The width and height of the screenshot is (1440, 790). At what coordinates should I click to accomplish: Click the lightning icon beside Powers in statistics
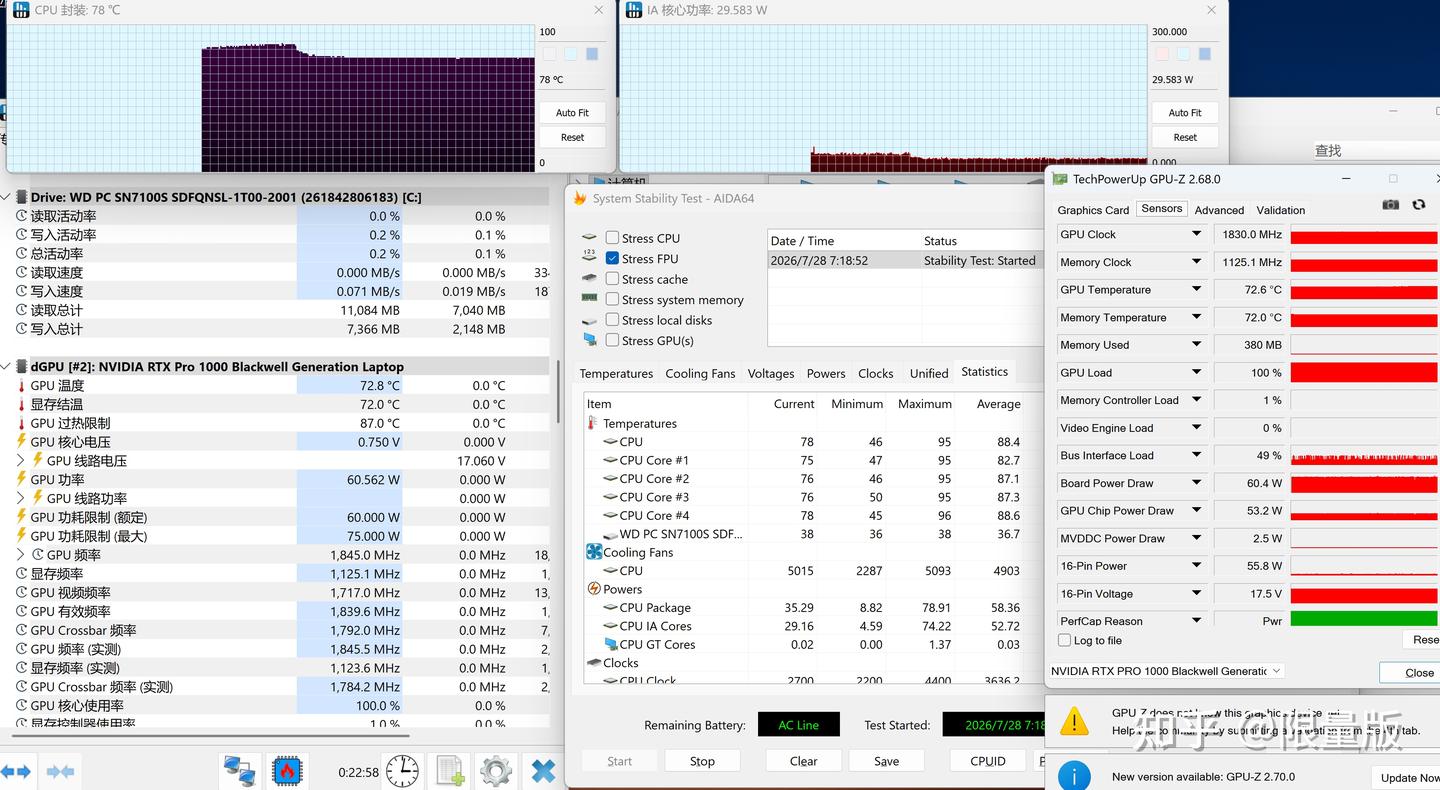click(594, 589)
